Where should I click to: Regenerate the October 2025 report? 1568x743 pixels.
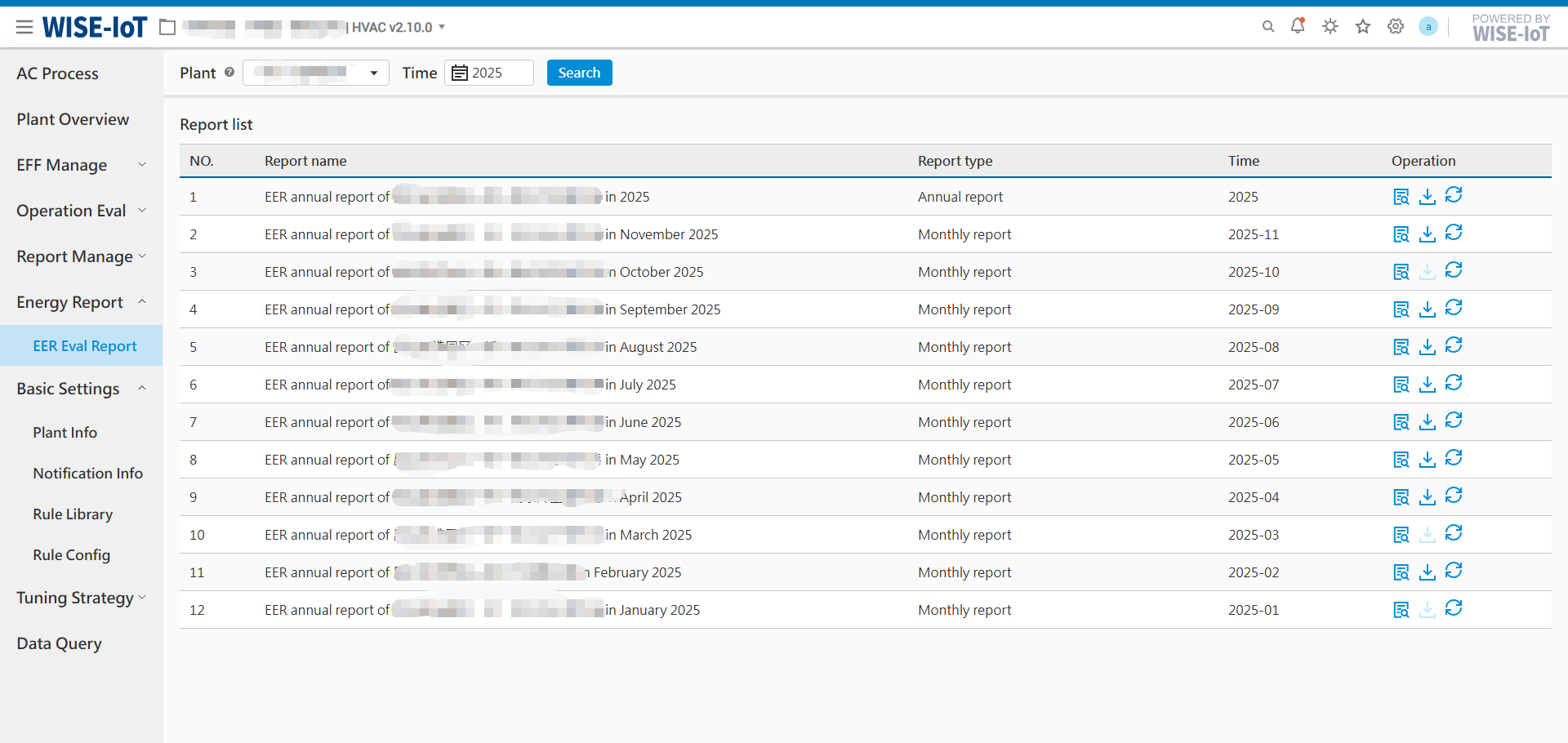pos(1453,270)
